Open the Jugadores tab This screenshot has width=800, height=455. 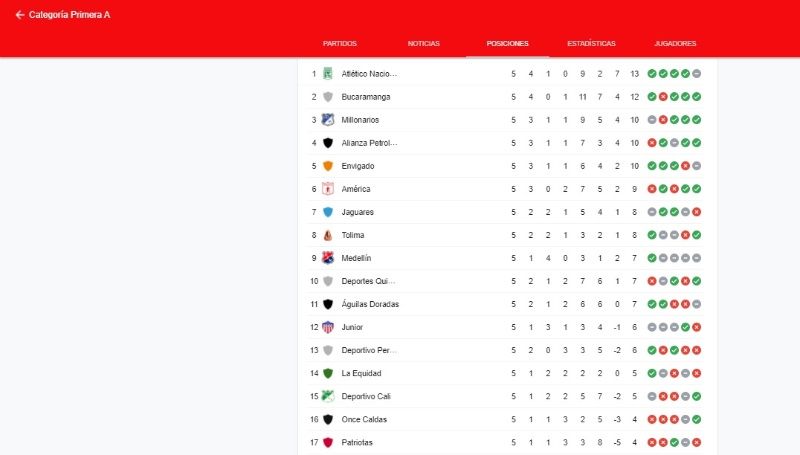coord(675,43)
